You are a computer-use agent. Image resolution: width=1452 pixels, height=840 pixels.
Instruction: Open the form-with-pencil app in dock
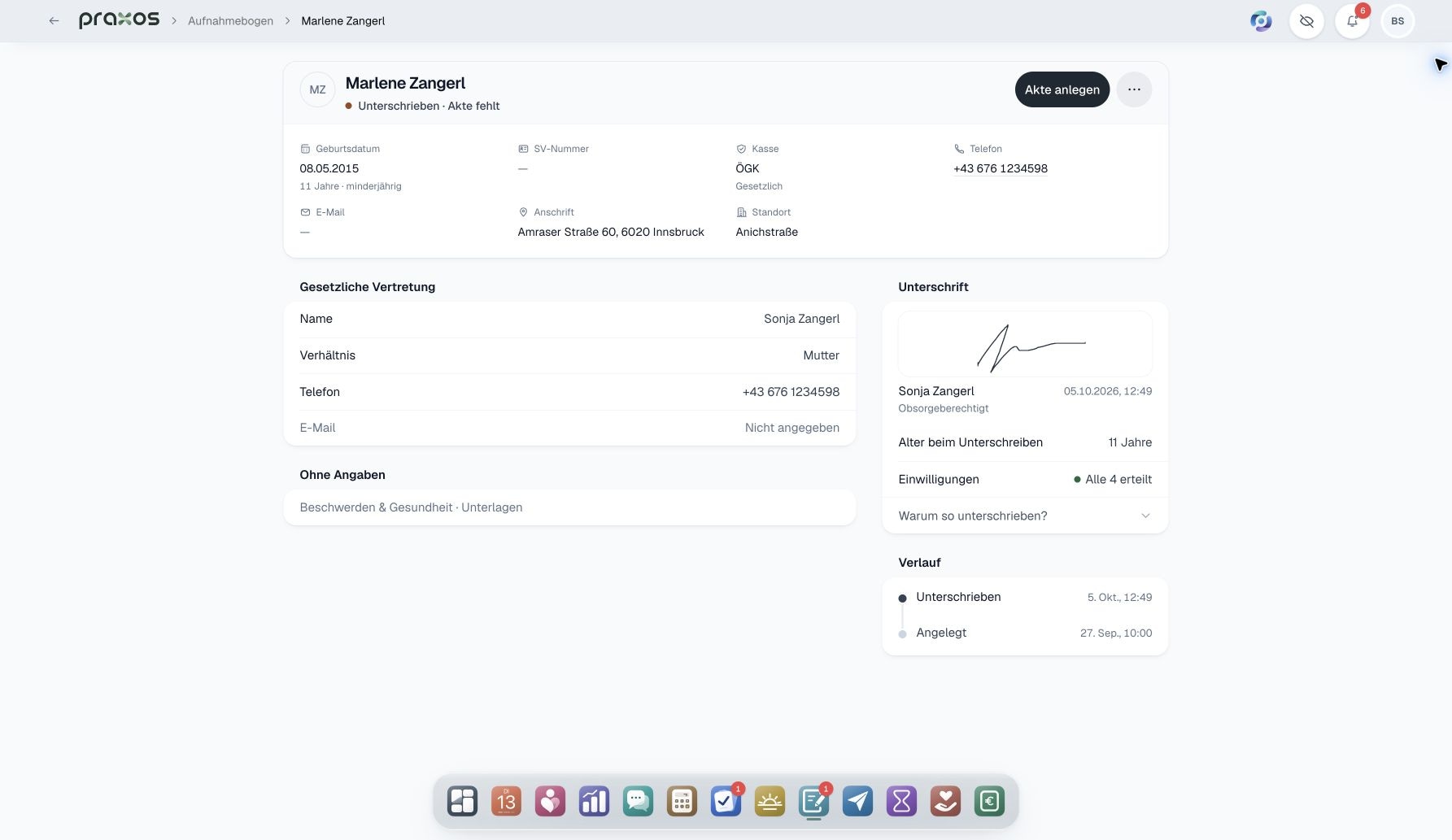pos(813,802)
